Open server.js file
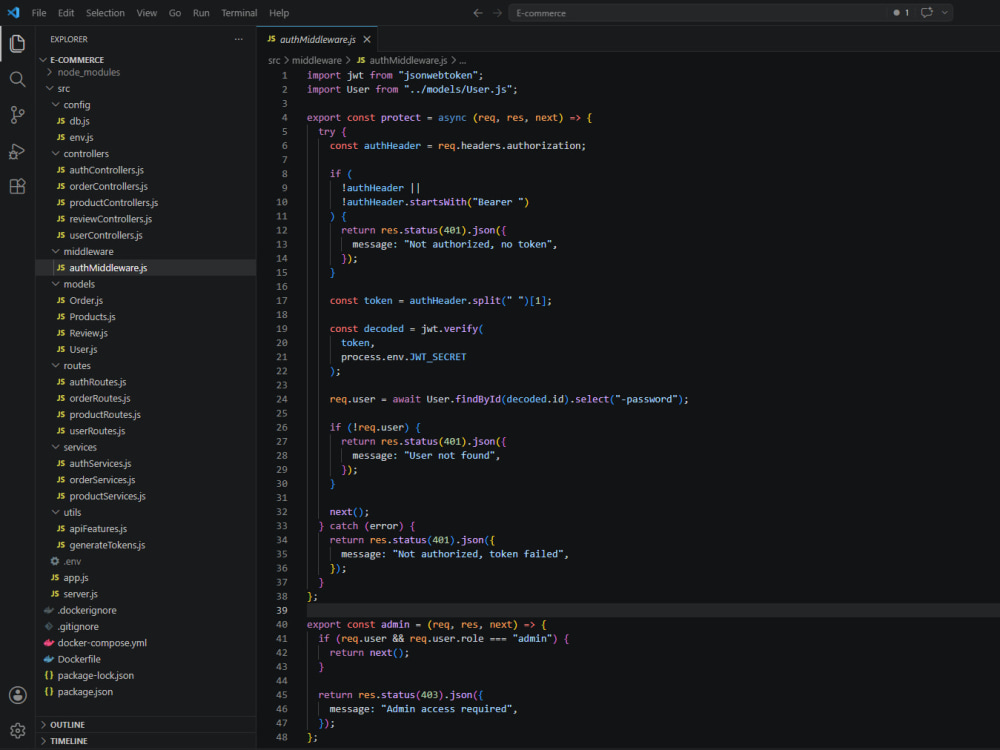 coord(80,594)
